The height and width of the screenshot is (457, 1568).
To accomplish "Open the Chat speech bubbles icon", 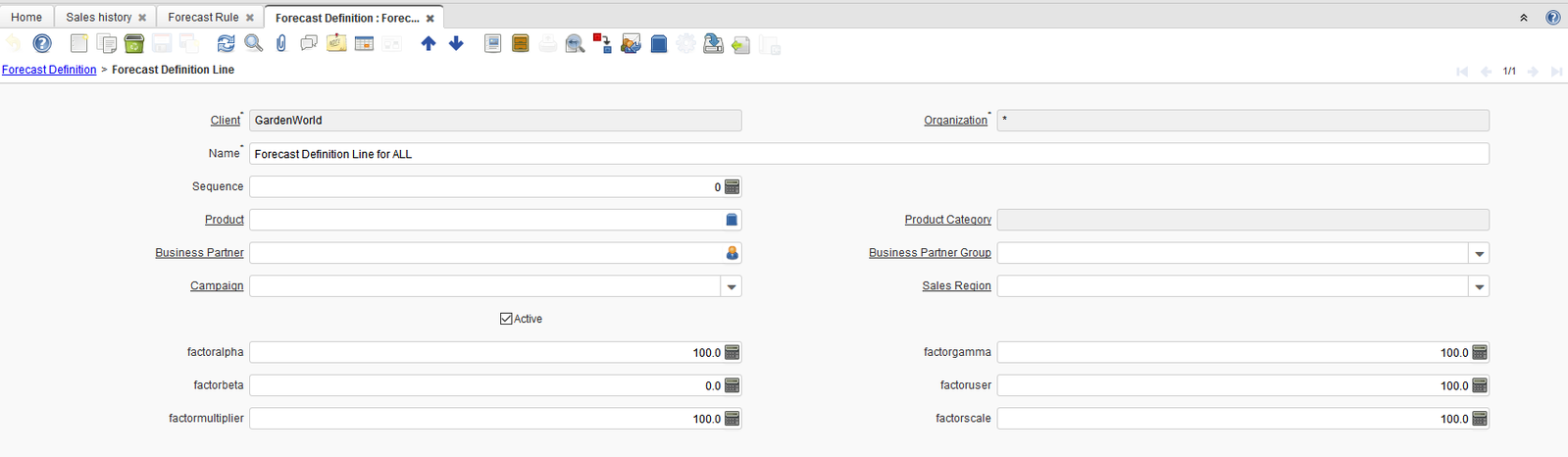I will pyautogui.click(x=309, y=43).
